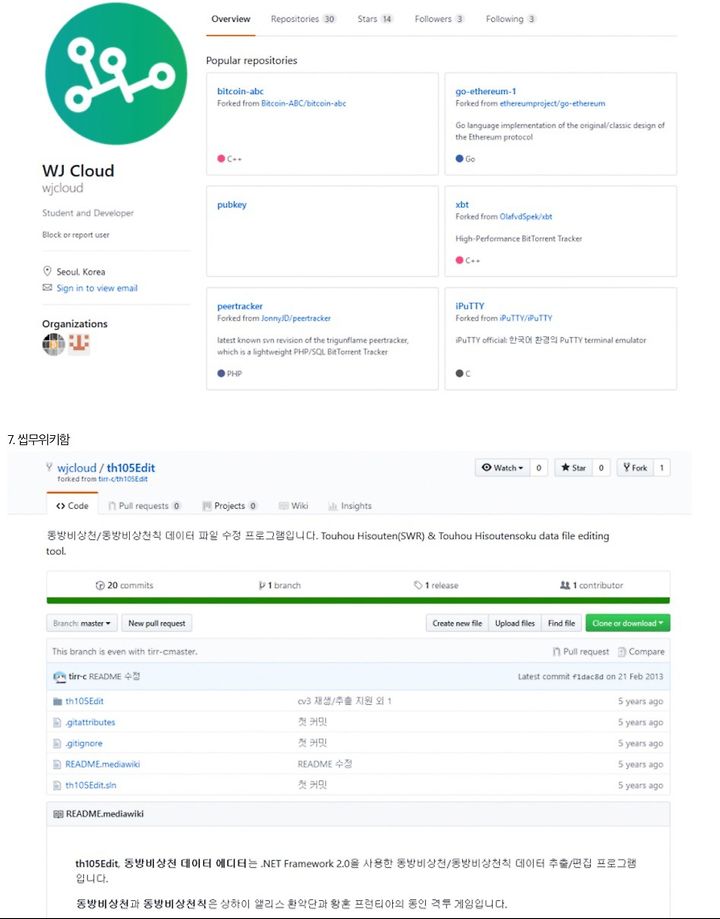
Task: Click the Fork button
Action: [x=635, y=468]
